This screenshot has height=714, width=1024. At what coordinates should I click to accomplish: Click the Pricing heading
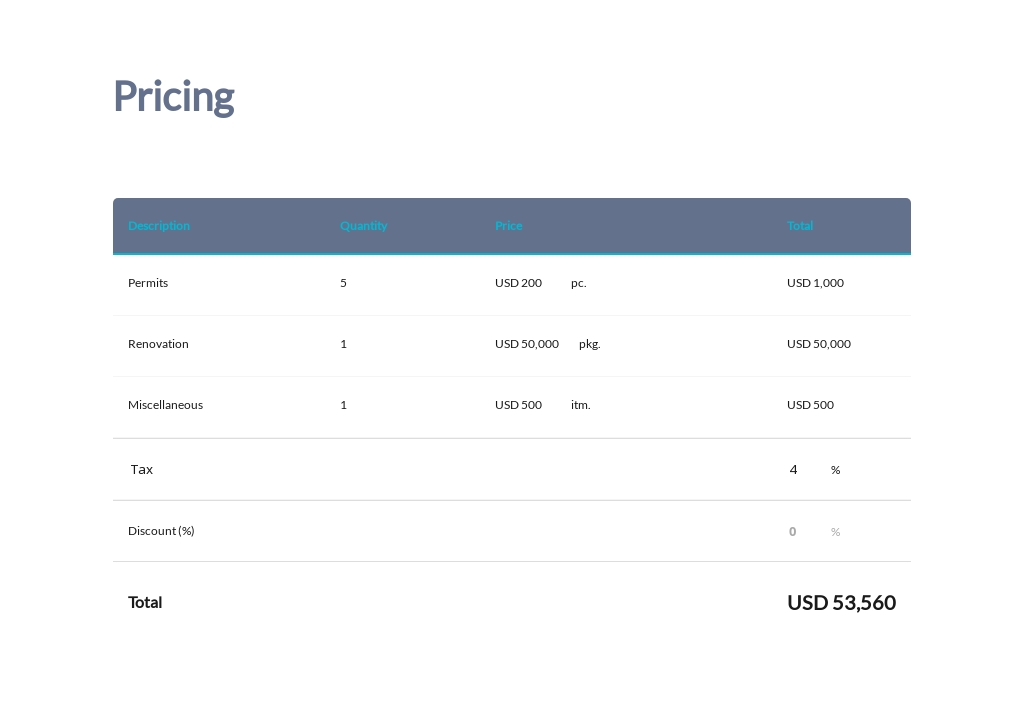pos(173,96)
